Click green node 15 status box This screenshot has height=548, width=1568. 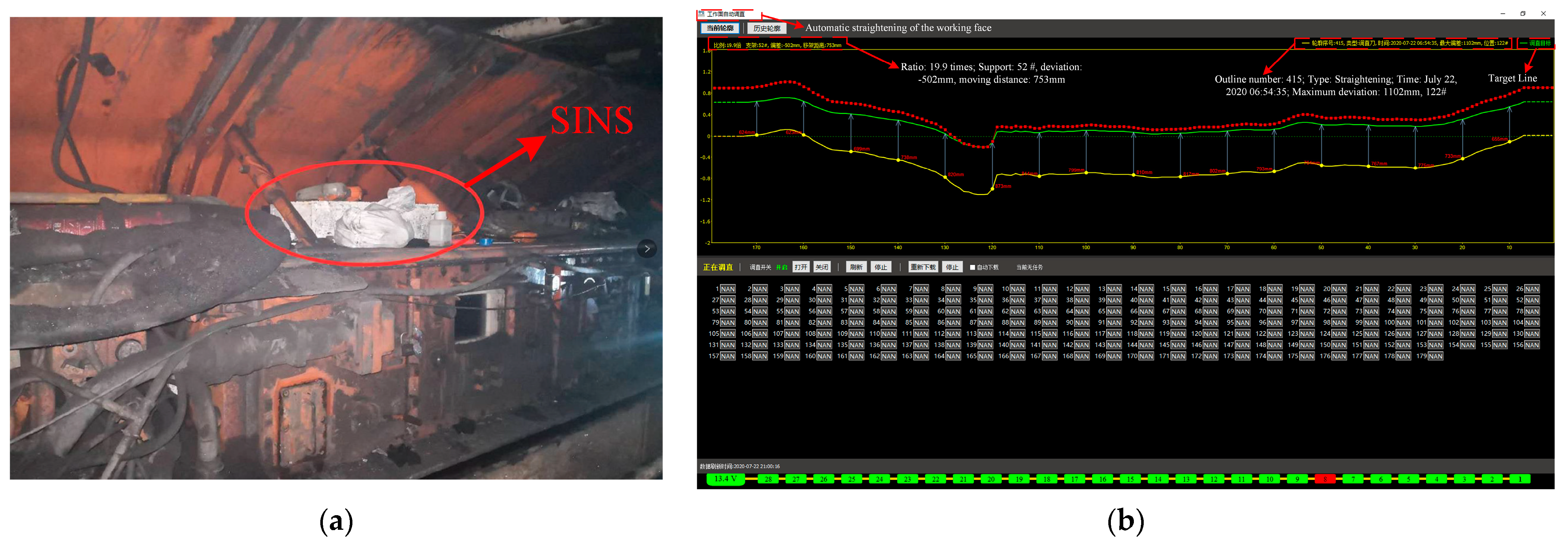point(1130,479)
